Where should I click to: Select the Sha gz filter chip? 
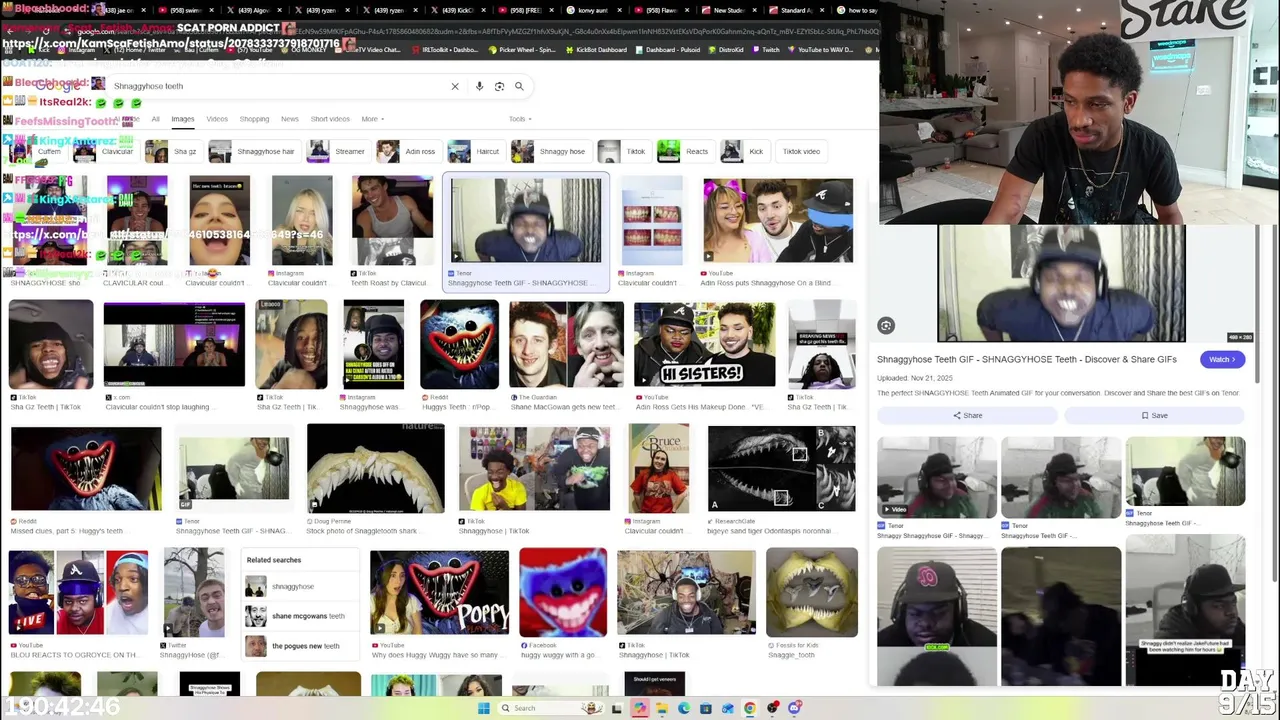pyautogui.click(x=172, y=151)
